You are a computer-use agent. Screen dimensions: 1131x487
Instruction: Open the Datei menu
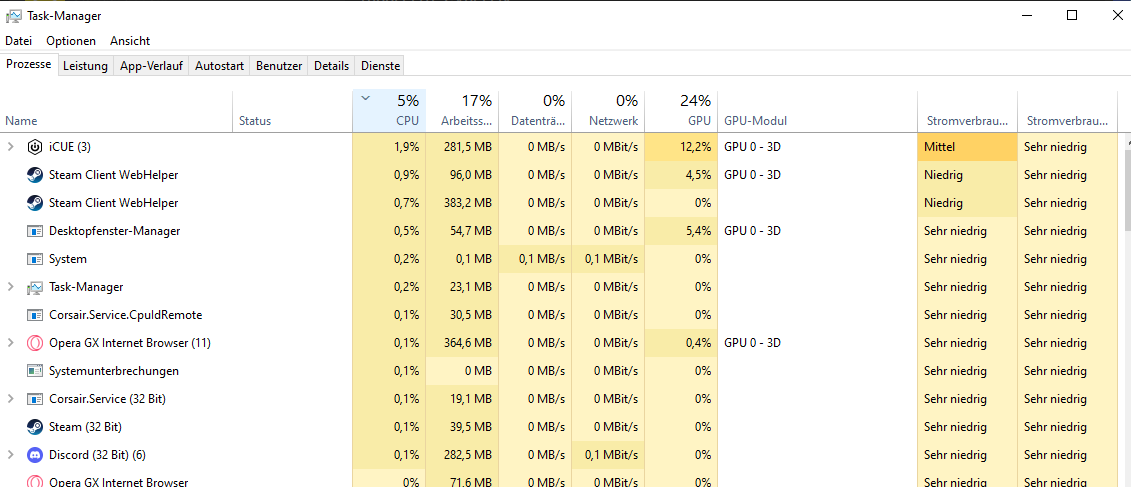[19, 41]
